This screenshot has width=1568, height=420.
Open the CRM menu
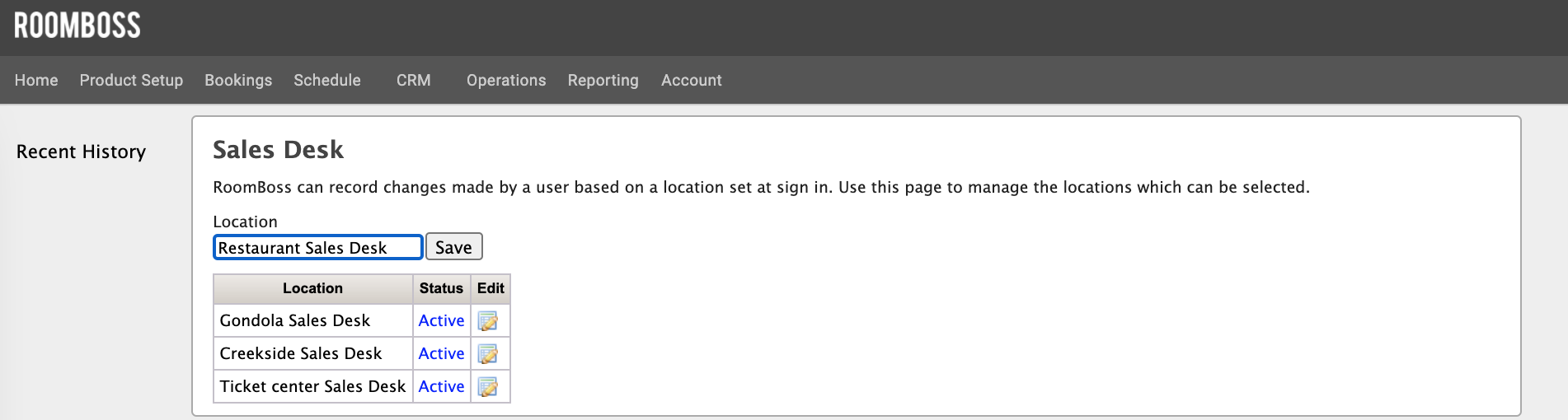pos(413,81)
